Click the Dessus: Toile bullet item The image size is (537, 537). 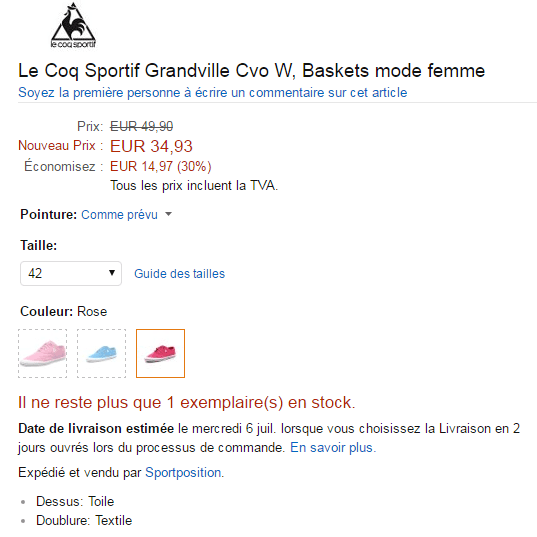(x=75, y=501)
